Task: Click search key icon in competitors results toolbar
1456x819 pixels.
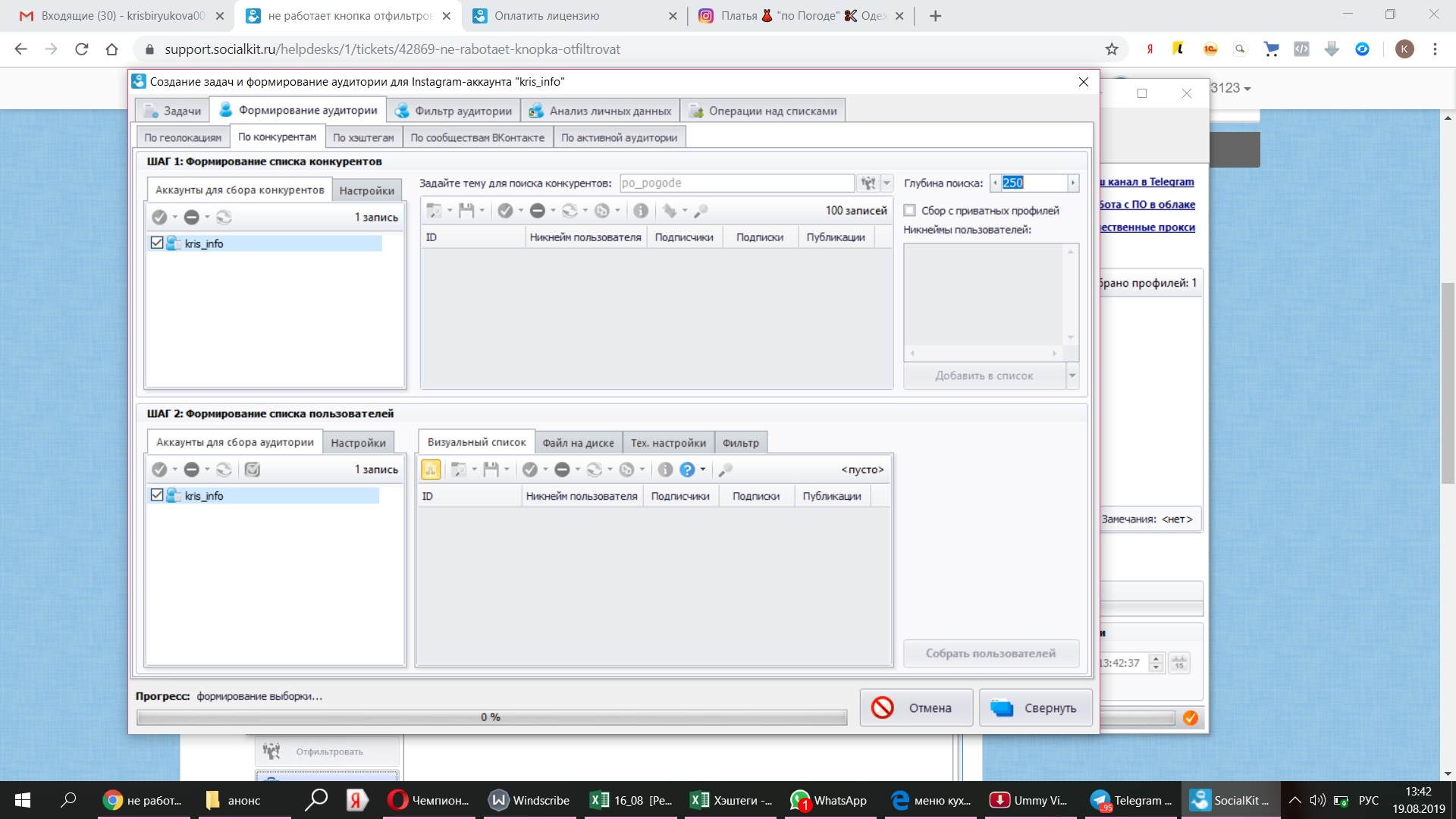Action: 701,211
